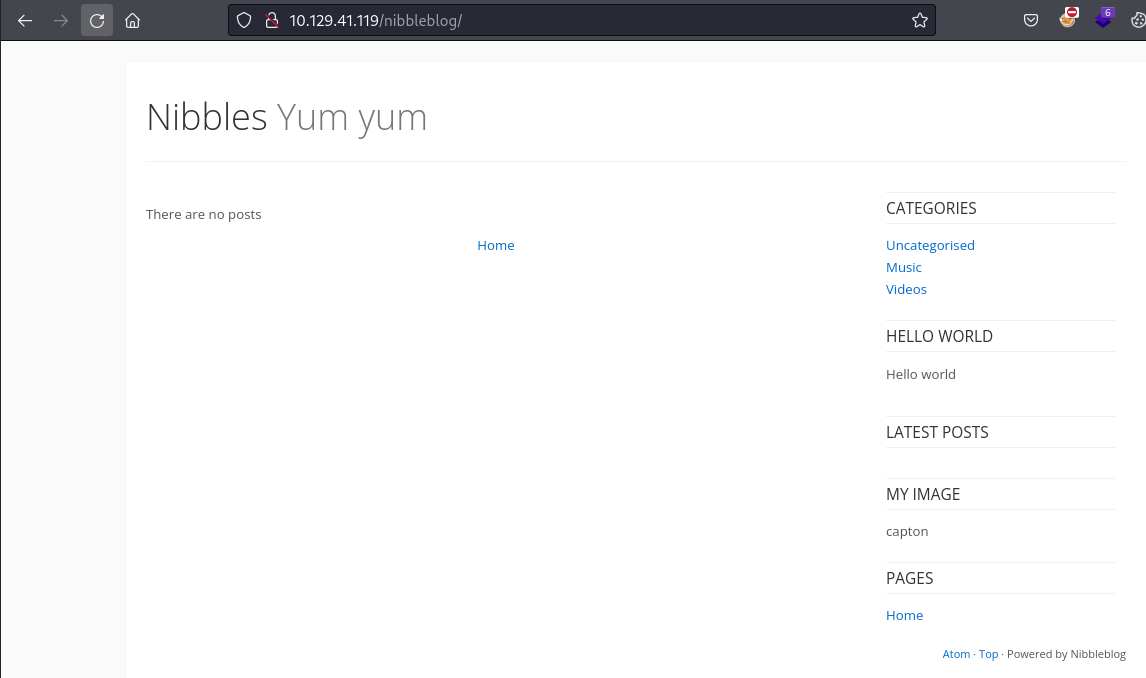Open the Videos category
1146x678 pixels.
(x=906, y=289)
